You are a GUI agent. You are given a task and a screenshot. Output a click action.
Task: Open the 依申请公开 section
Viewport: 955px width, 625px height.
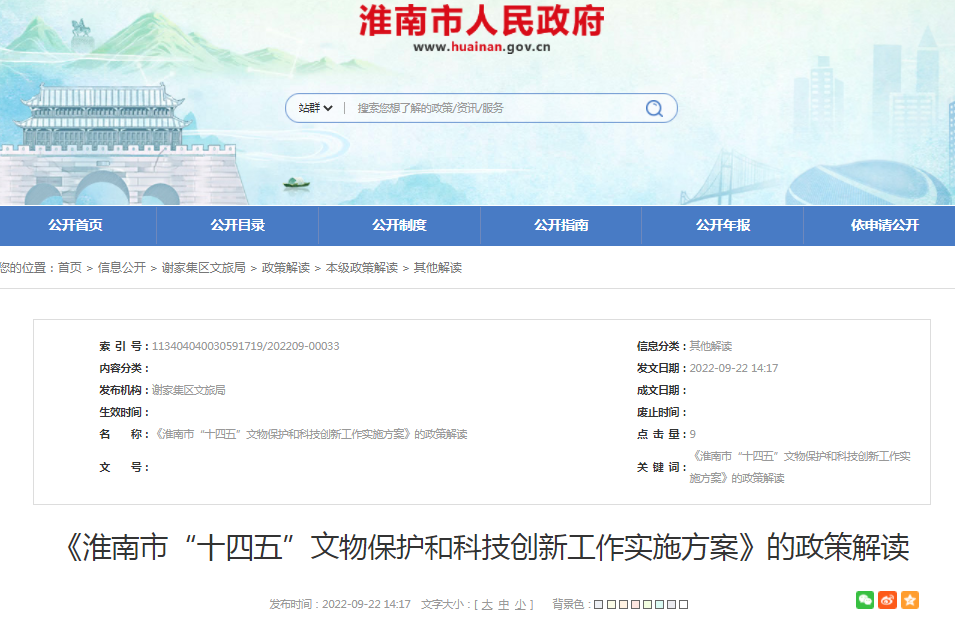885,226
